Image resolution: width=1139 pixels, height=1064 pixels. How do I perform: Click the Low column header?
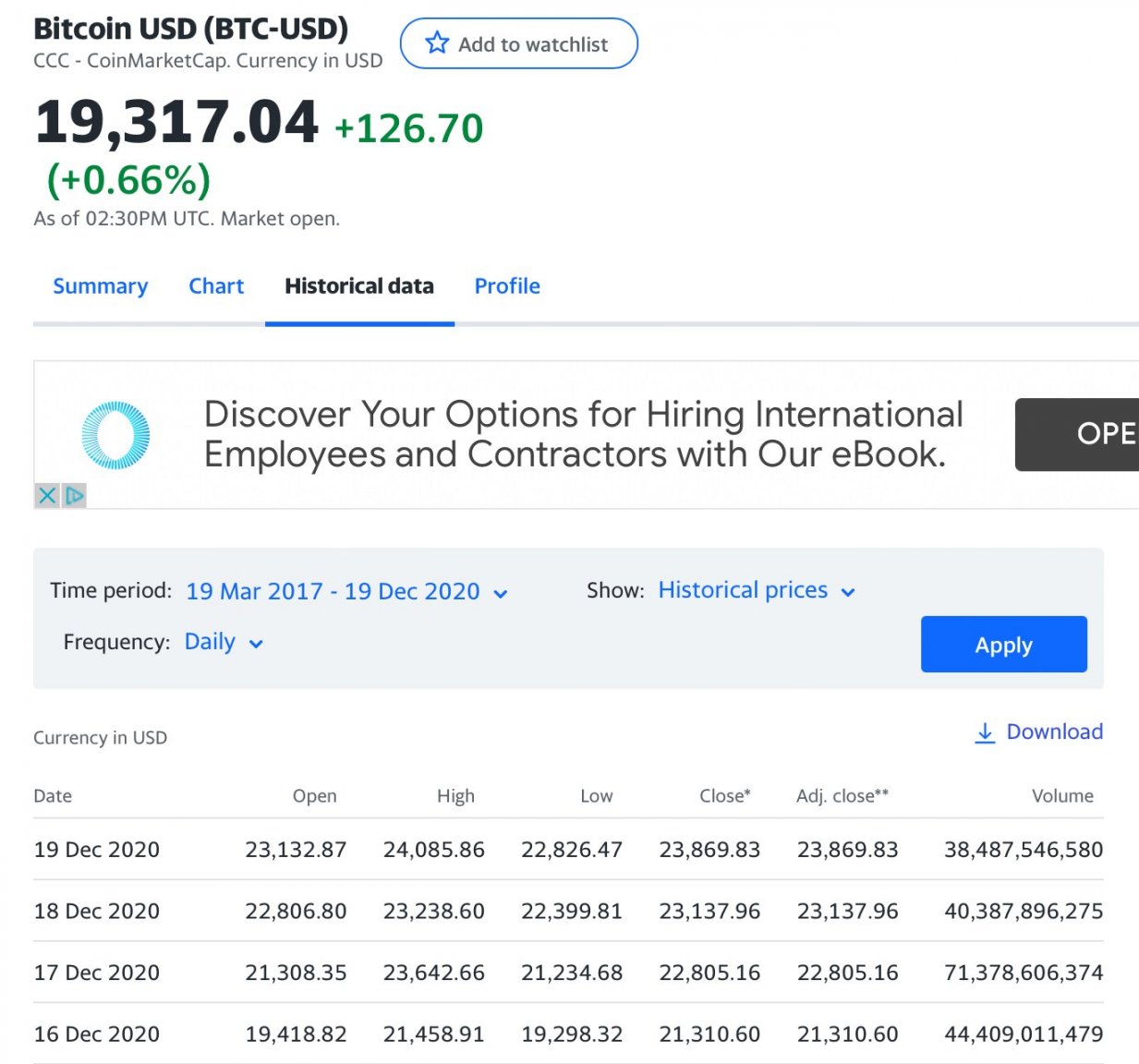tap(597, 796)
